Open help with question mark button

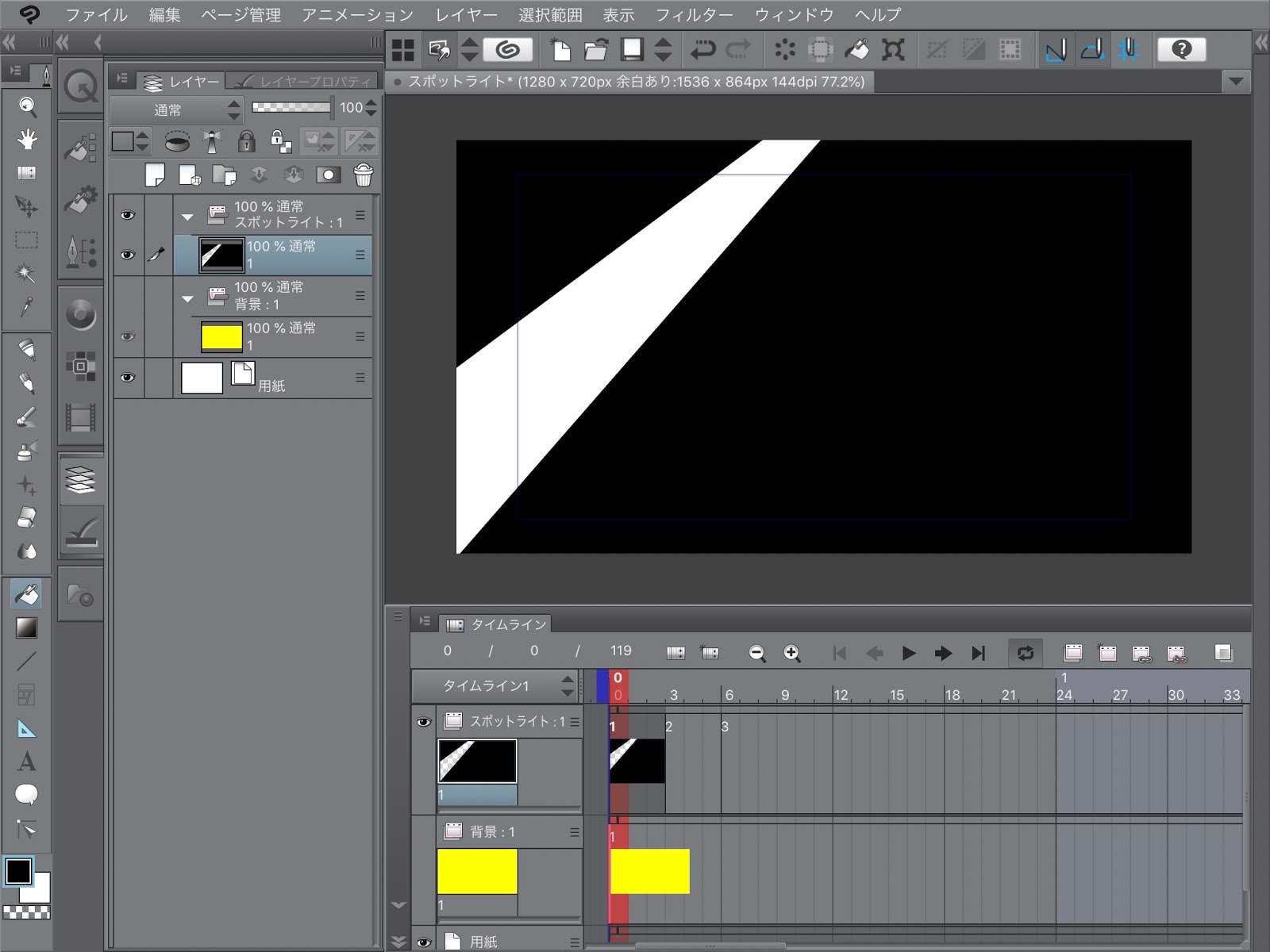pos(1181,50)
